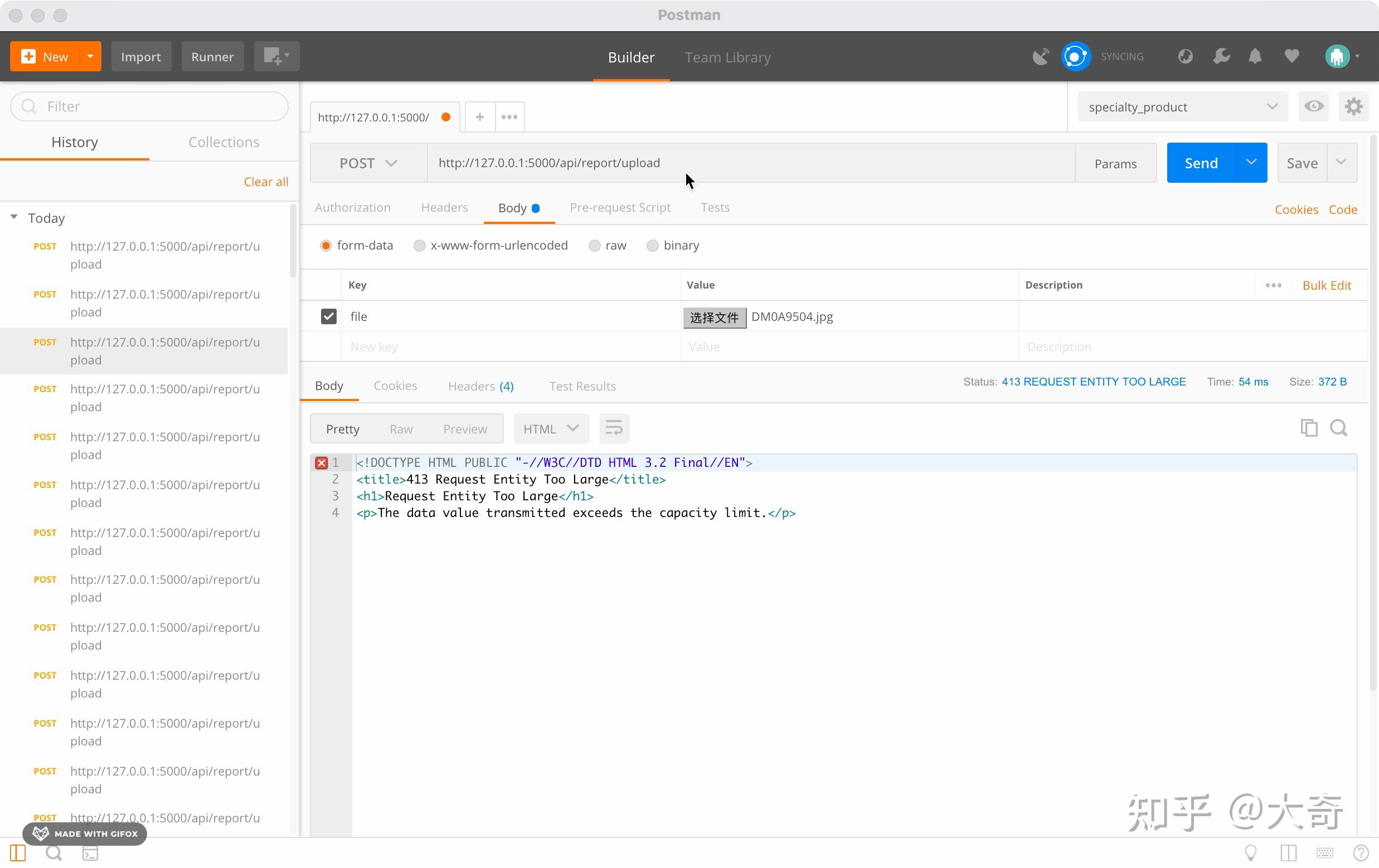Open the Pre-request Script tab
1379x868 pixels.
(x=620, y=207)
